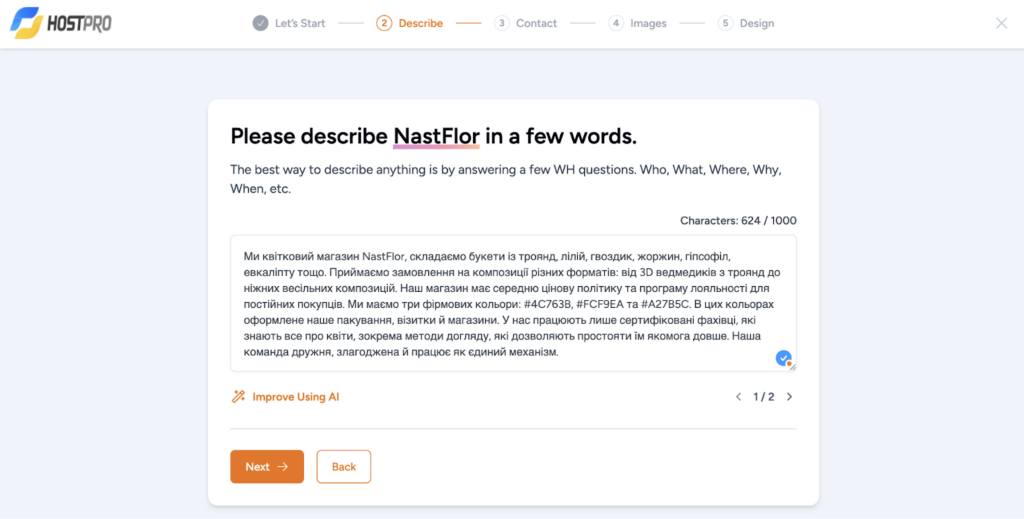Select step 5 circle icon for Design
The width and height of the screenshot is (1024, 519).
click(725, 24)
